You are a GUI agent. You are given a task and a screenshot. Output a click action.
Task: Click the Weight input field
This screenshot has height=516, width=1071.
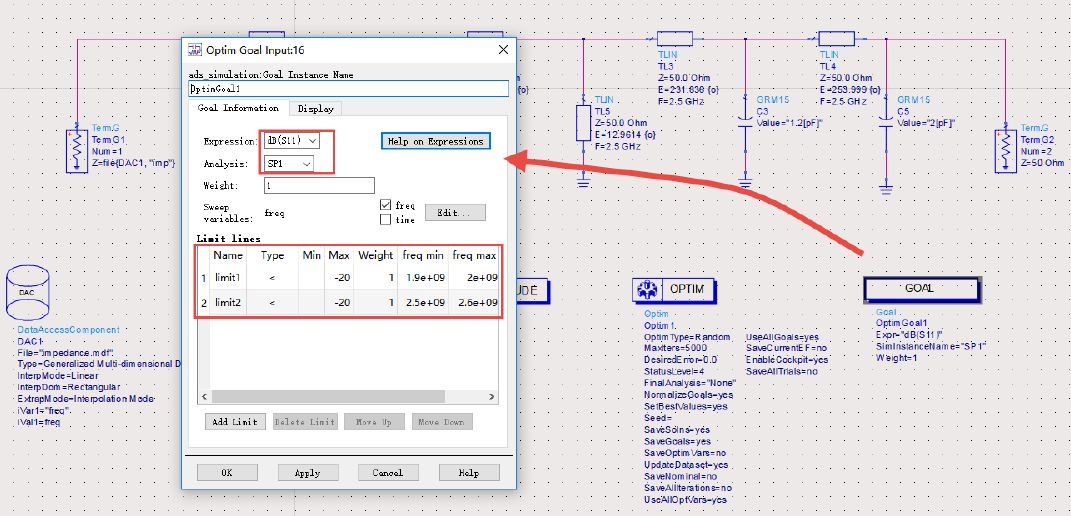pyautogui.click(x=319, y=185)
